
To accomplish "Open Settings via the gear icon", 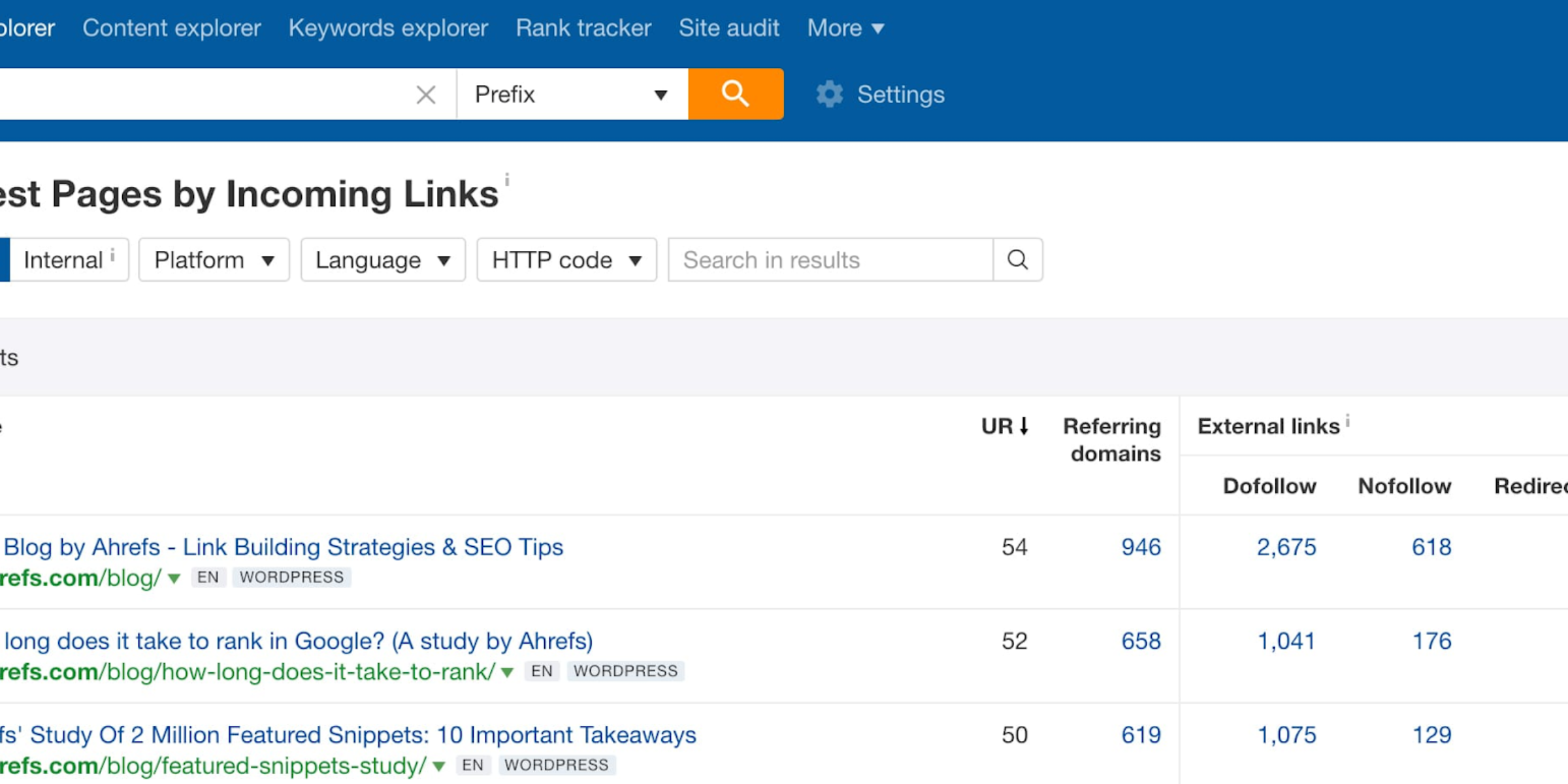I will coord(830,95).
